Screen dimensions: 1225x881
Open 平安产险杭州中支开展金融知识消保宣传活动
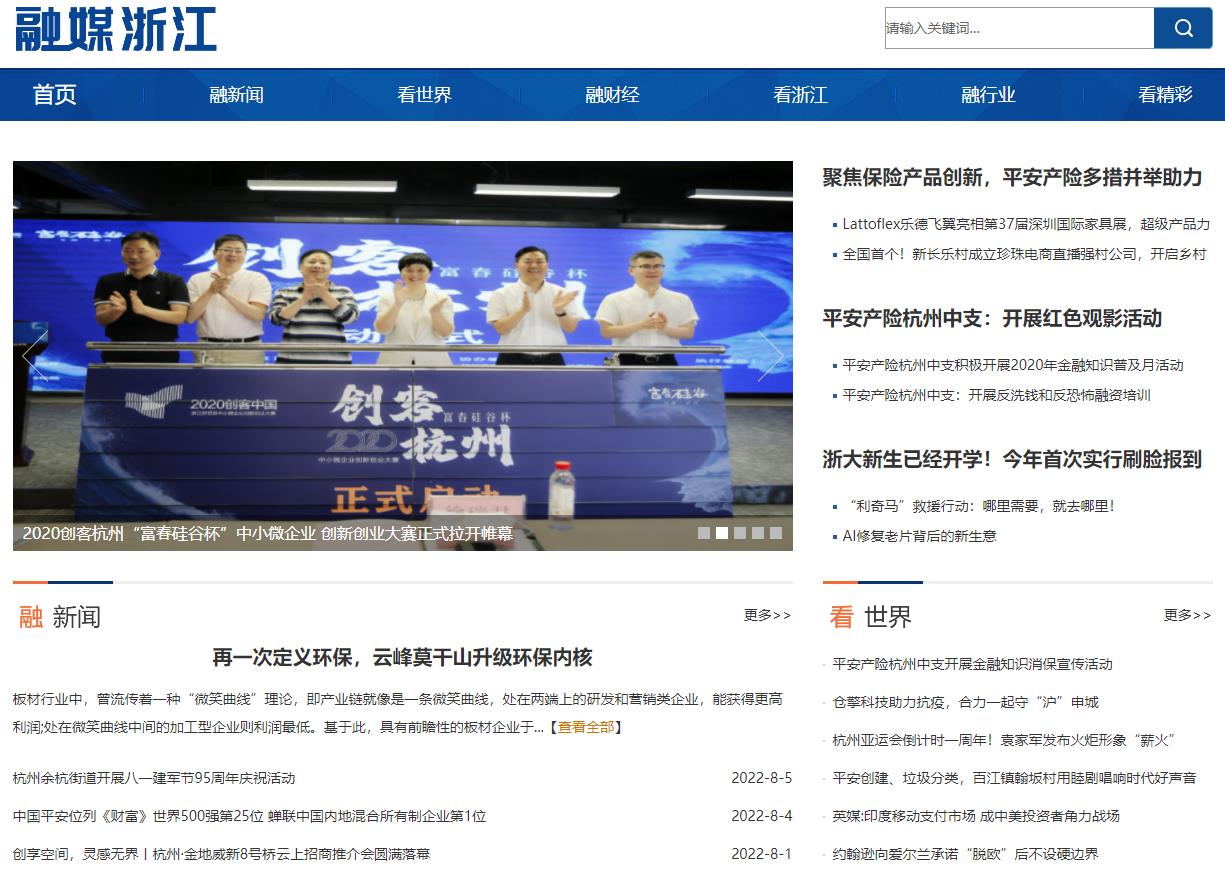coord(973,664)
